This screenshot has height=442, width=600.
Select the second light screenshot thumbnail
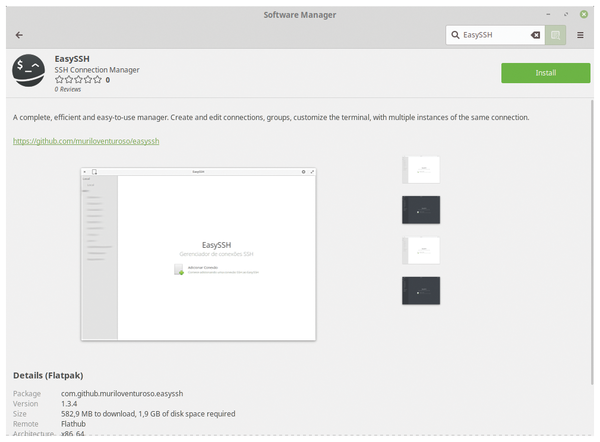tap(421, 251)
